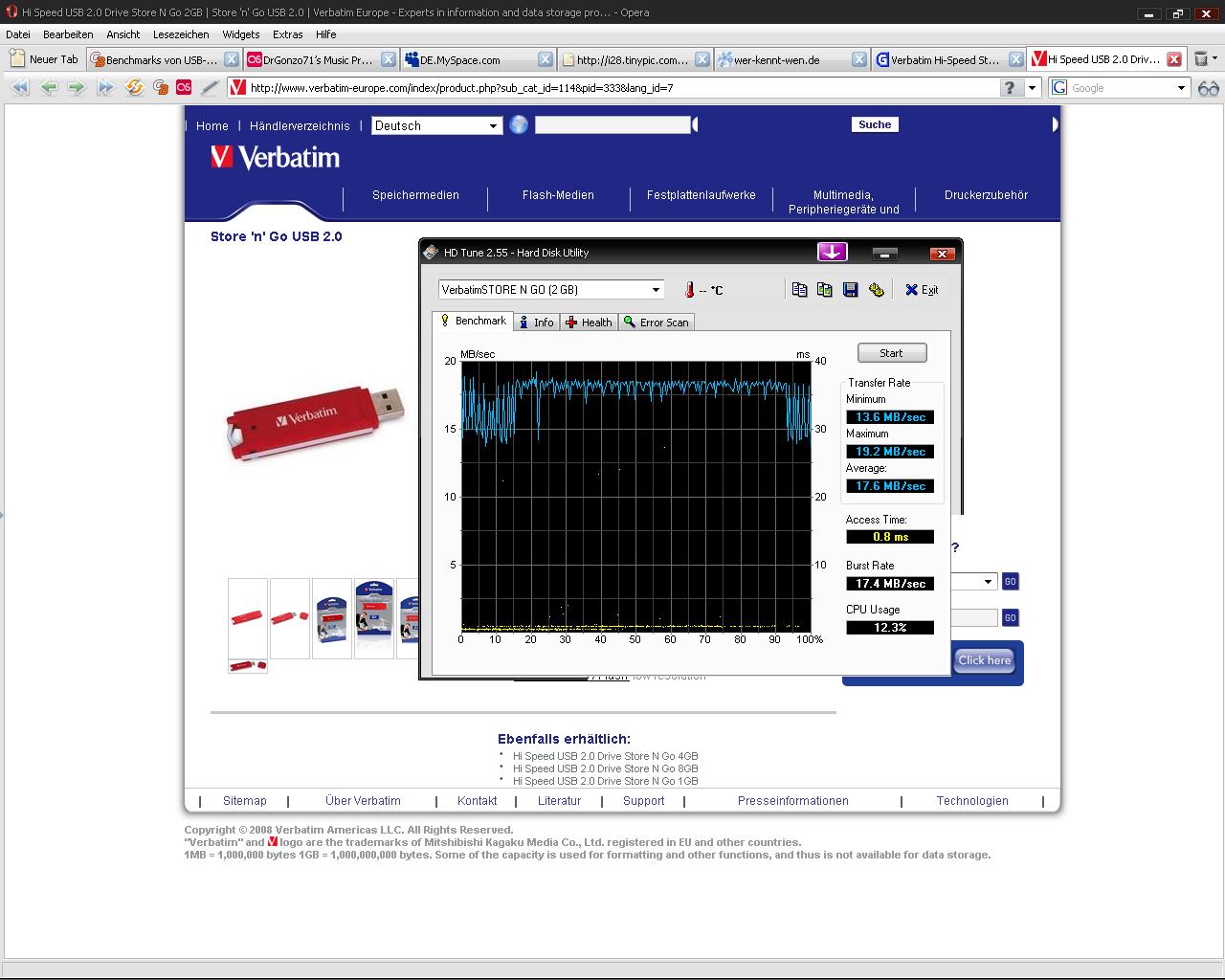Reload the current page in Opera
Image resolution: width=1225 pixels, height=980 pixels.
(x=134, y=87)
